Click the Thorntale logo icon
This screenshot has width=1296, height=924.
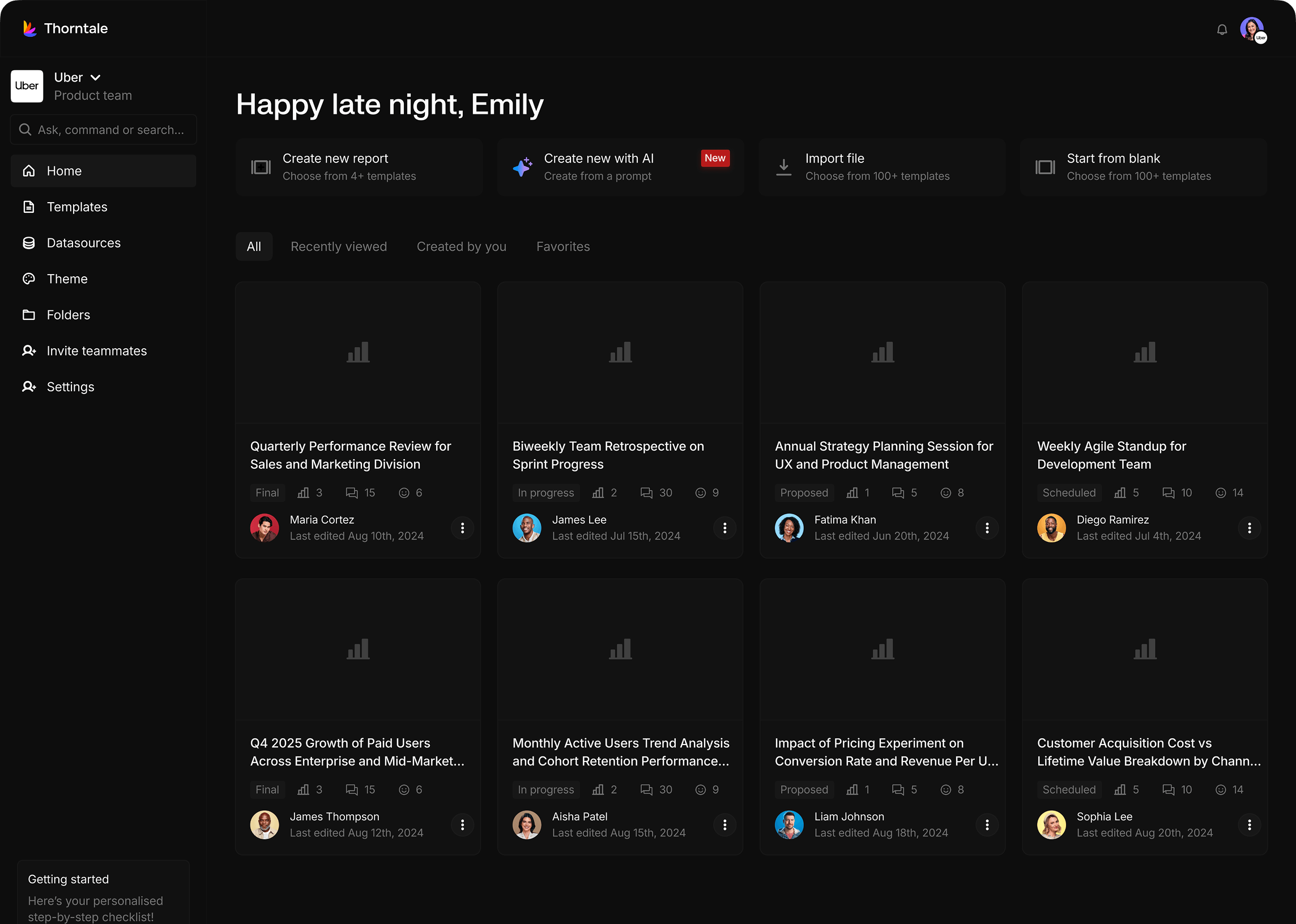29,28
